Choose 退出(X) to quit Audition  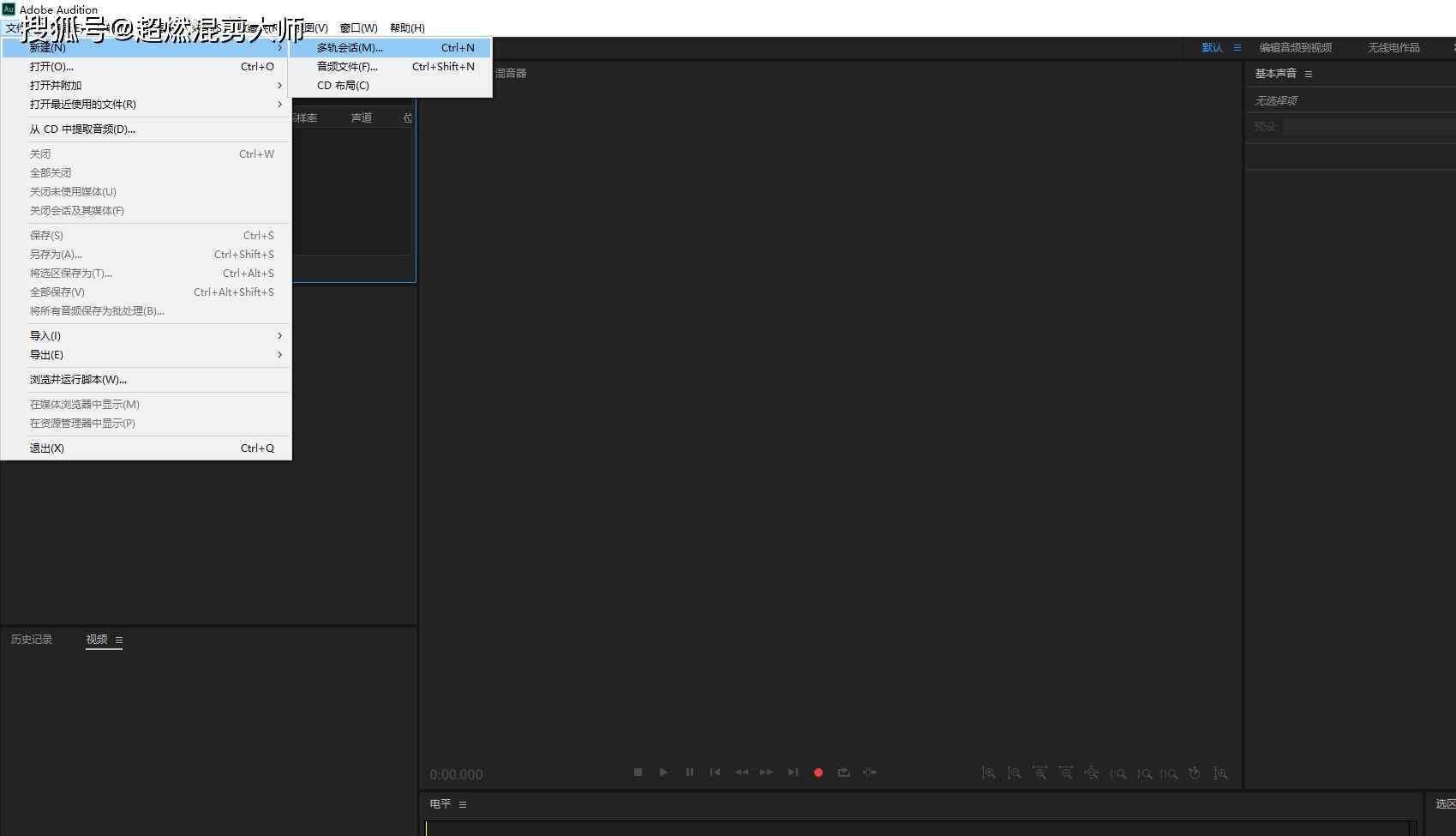pyautogui.click(x=147, y=448)
